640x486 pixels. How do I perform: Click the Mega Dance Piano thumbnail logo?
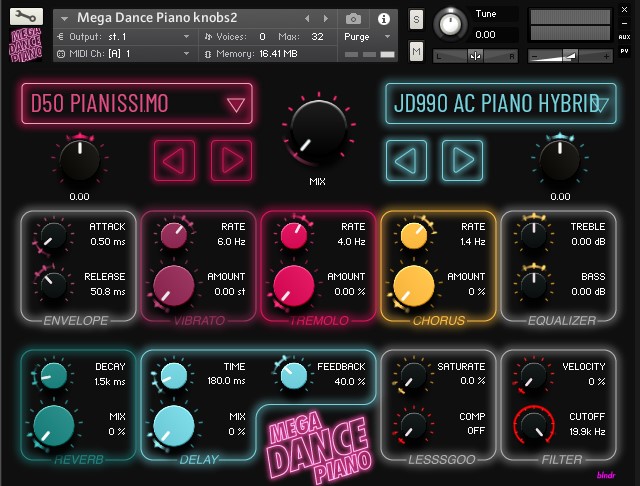pos(26,44)
